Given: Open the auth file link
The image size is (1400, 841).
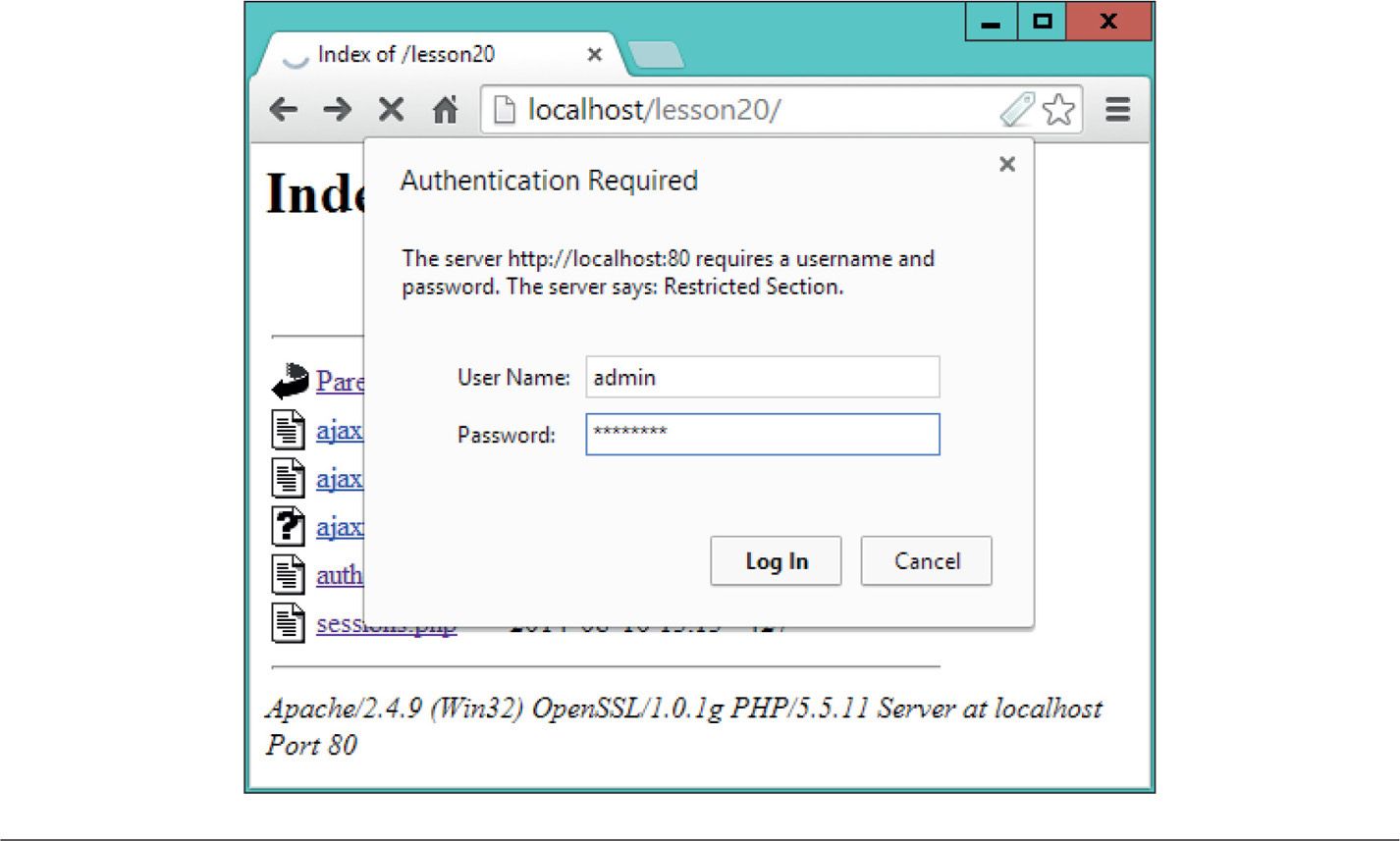Looking at the screenshot, I should 340,575.
